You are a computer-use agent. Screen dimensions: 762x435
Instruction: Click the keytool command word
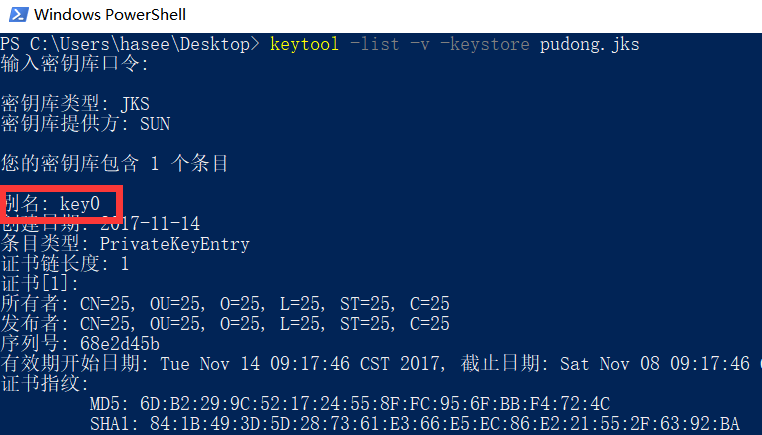304,44
